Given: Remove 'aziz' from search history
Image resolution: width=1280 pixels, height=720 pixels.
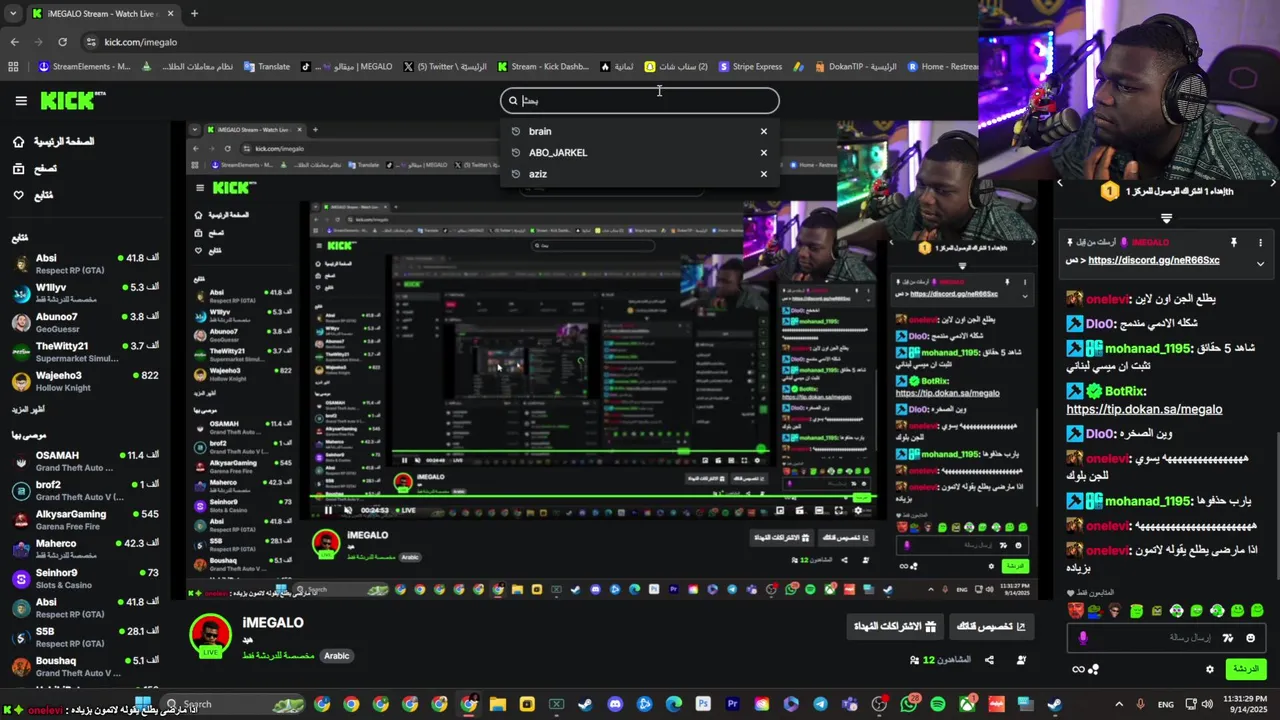Looking at the screenshot, I should (x=764, y=174).
